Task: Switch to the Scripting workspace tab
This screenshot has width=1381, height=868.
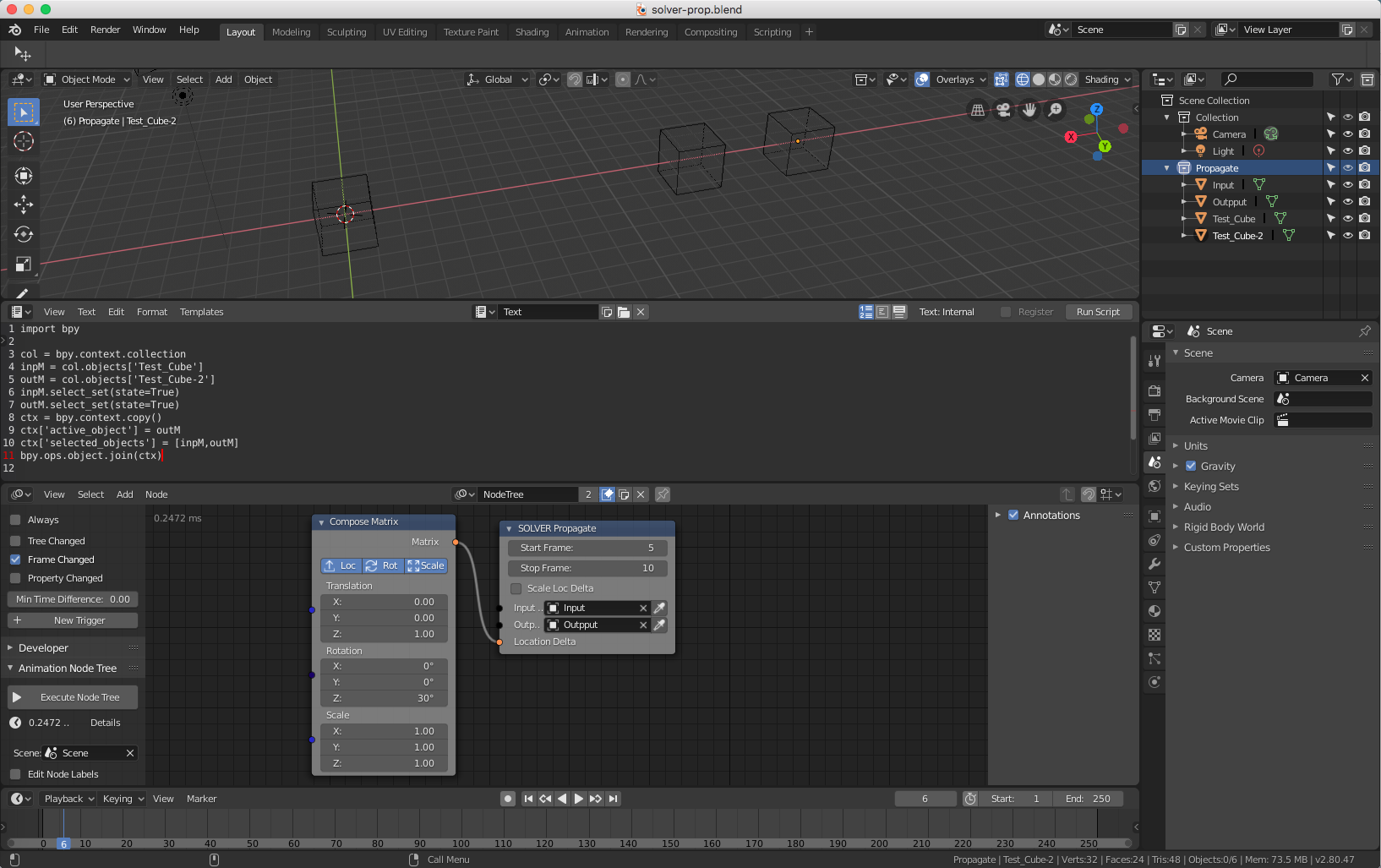Action: tap(772, 32)
